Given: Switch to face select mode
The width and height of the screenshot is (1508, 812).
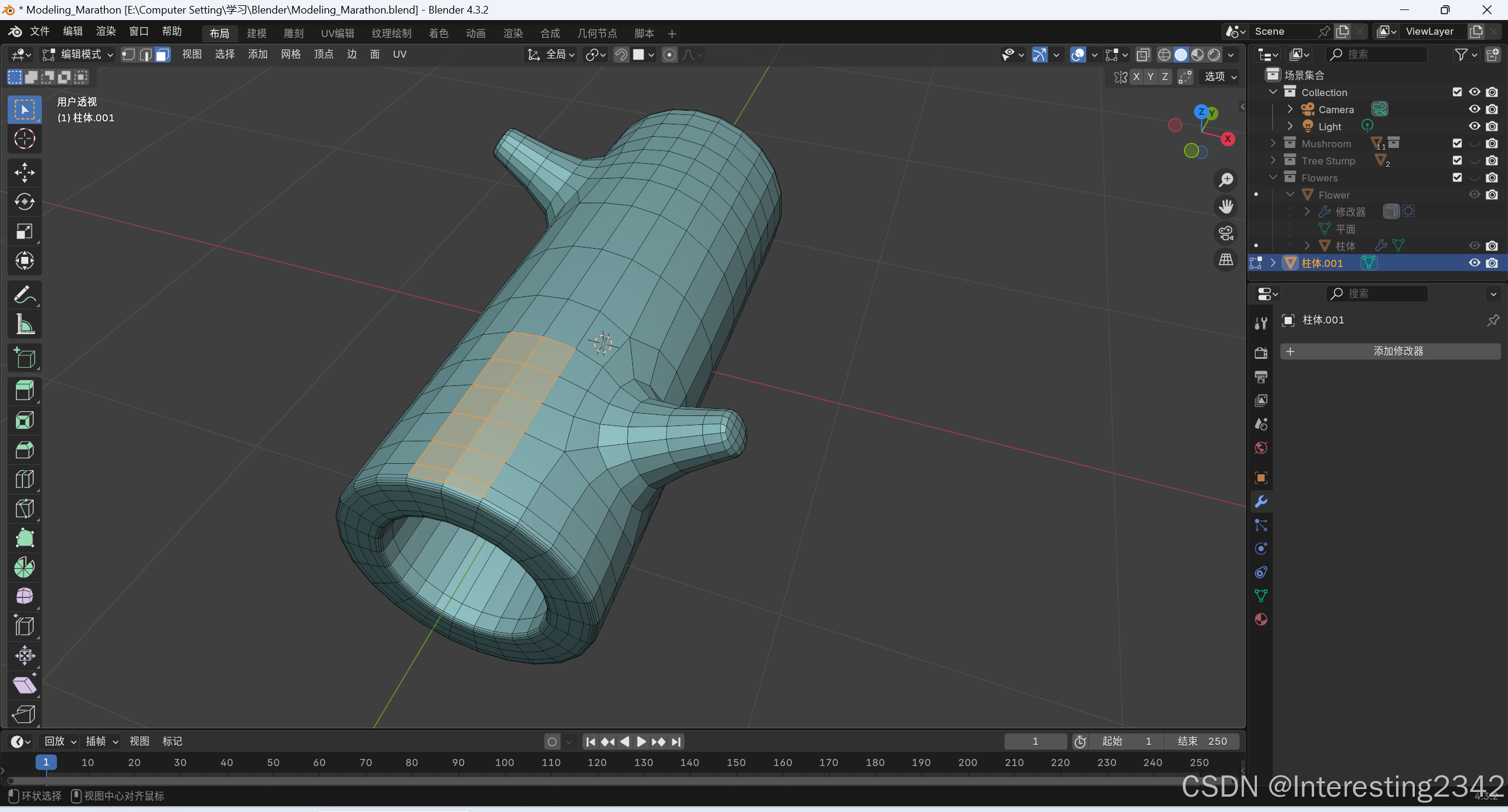Looking at the screenshot, I should [x=163, y=55].
